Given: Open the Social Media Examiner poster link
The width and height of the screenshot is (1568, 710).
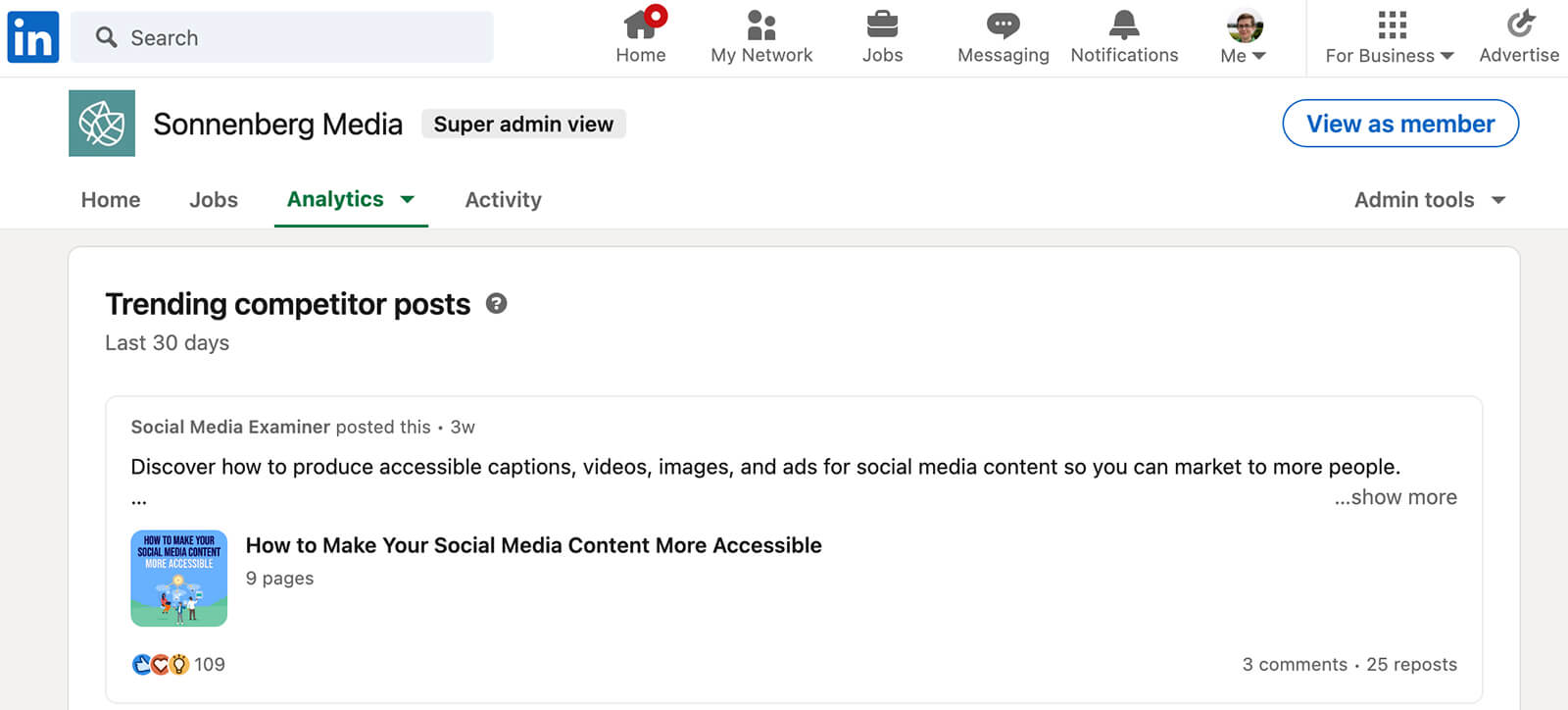Looking at the screenshot, I should tap(230, 427).
